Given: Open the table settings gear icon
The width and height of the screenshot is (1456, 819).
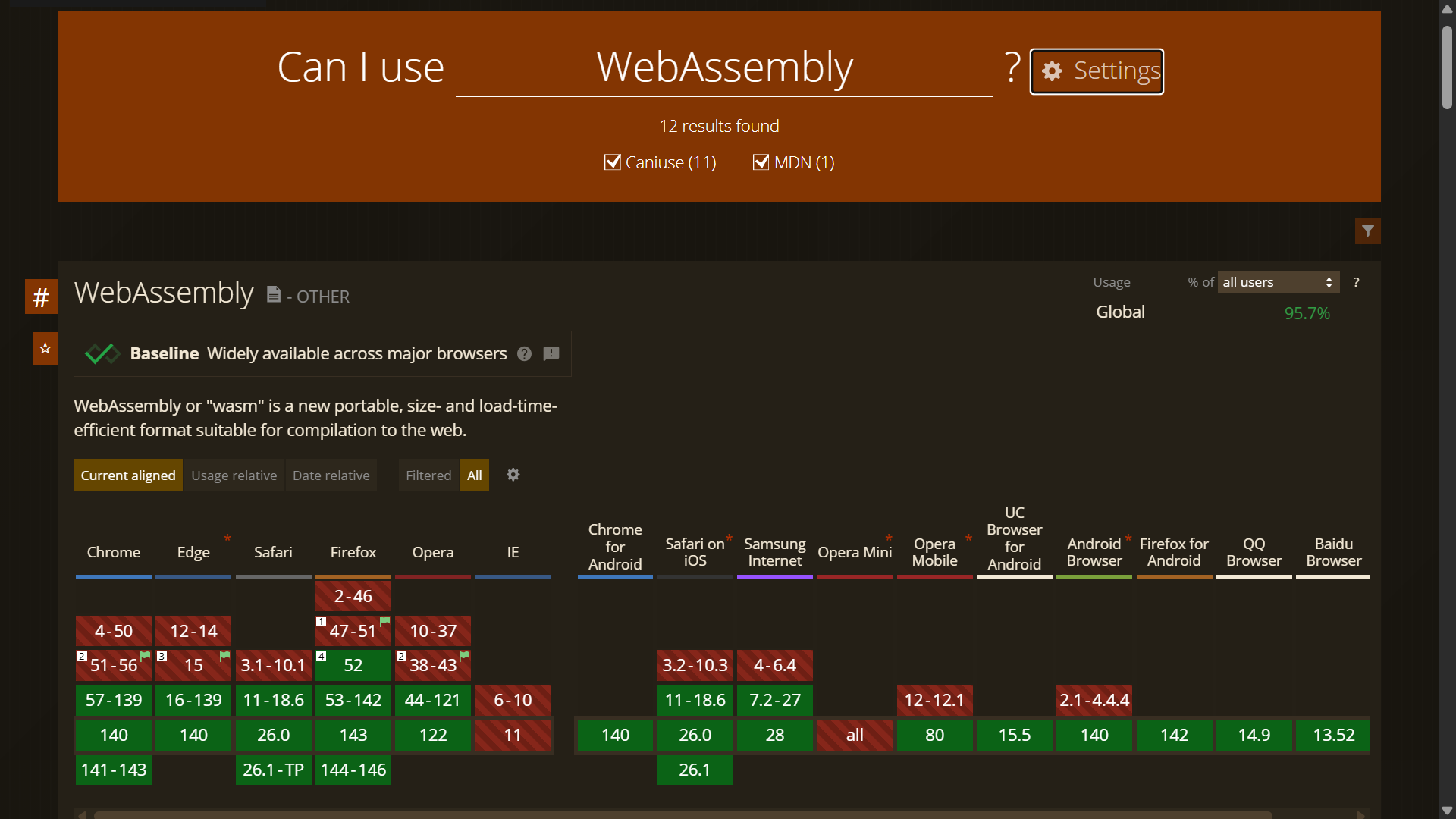Looking at the screenshot, I should pyautogui.click(x=513, y=475).
